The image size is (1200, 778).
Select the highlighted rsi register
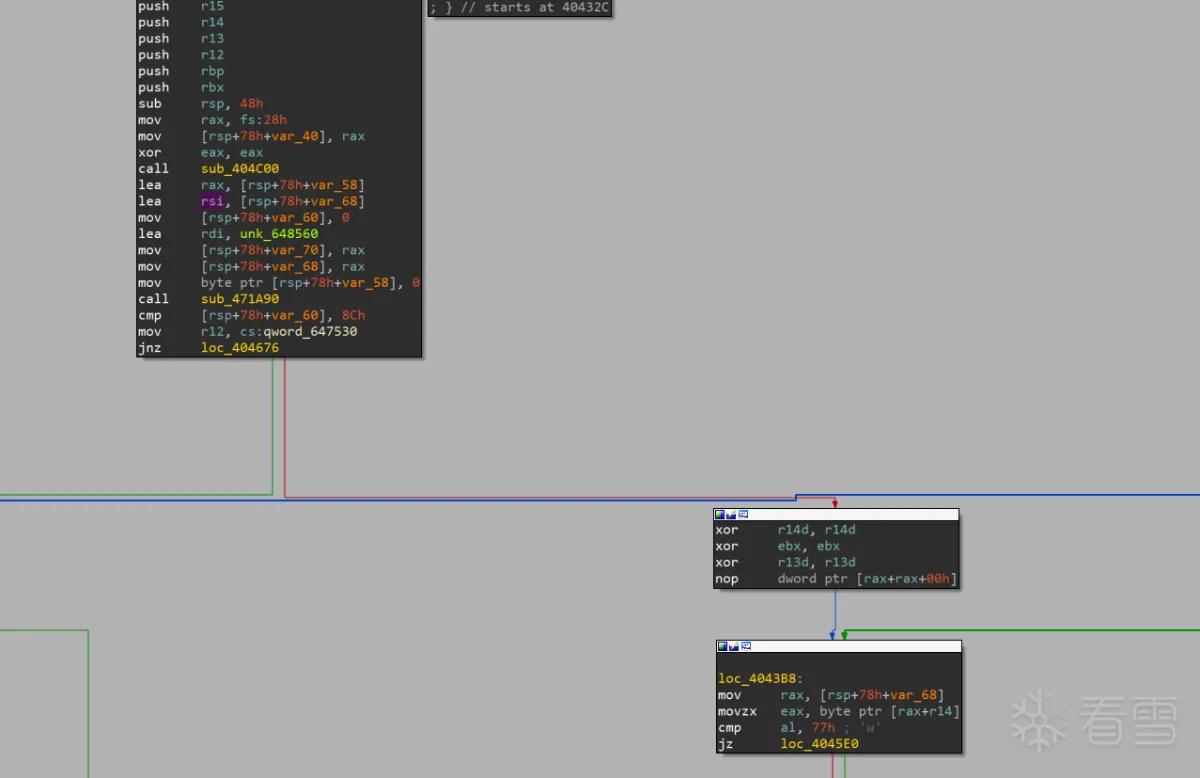tap(212, 201)
